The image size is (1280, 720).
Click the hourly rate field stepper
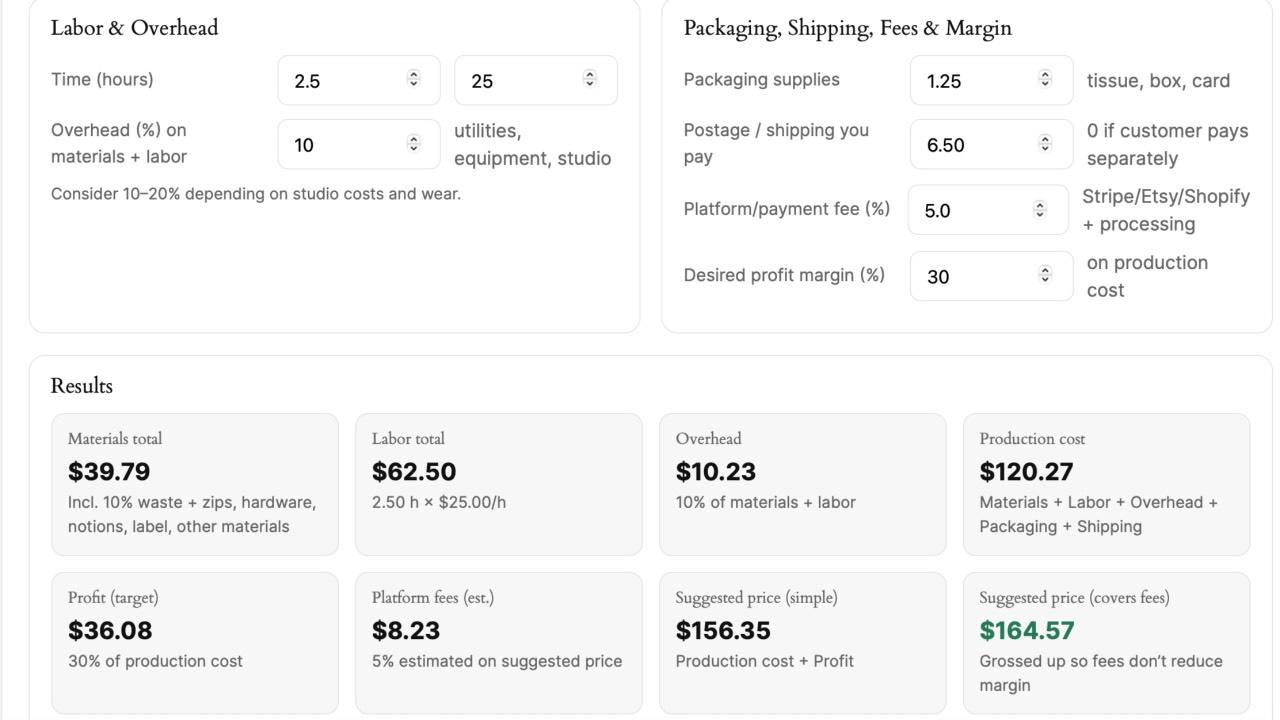coord(590,79)
